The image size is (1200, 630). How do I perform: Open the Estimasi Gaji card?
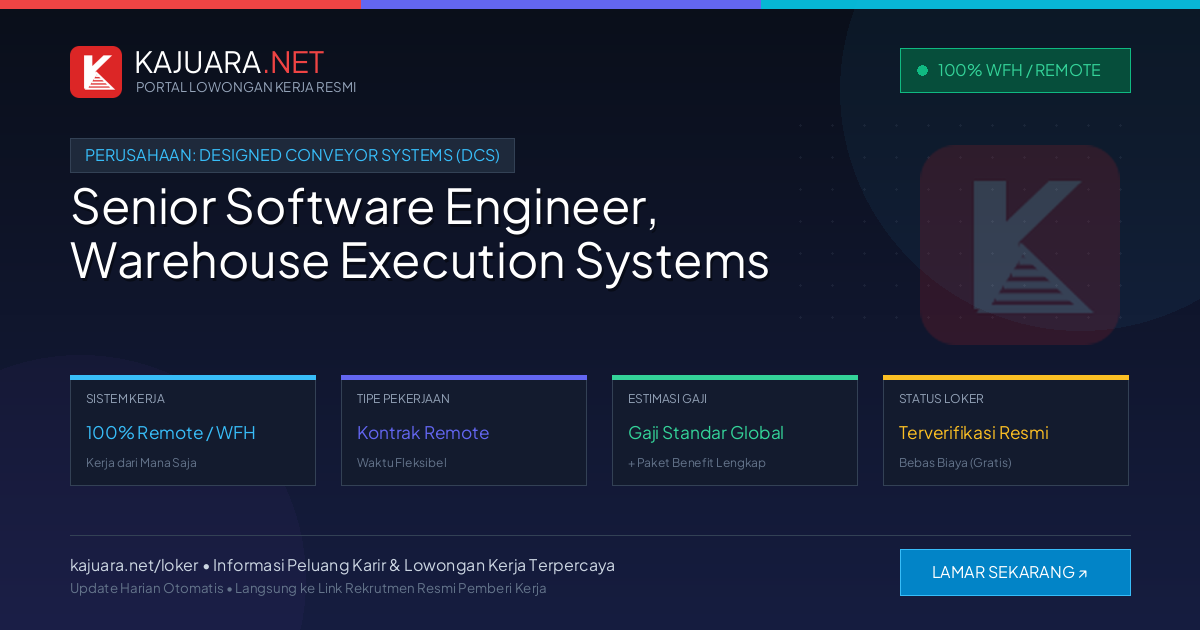735,431
